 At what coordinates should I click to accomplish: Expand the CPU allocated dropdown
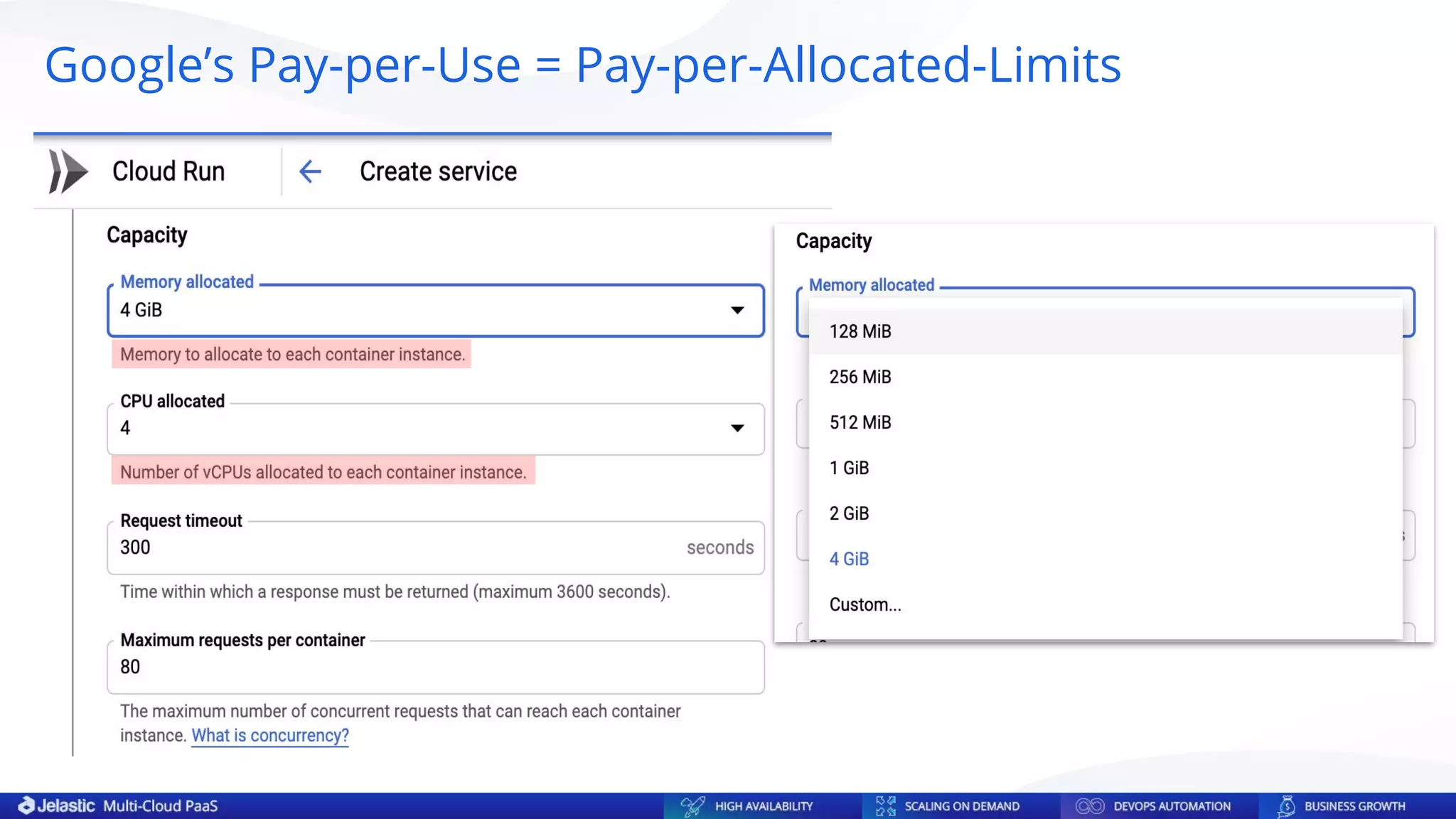pyautogui.click(x=435, y=429)
